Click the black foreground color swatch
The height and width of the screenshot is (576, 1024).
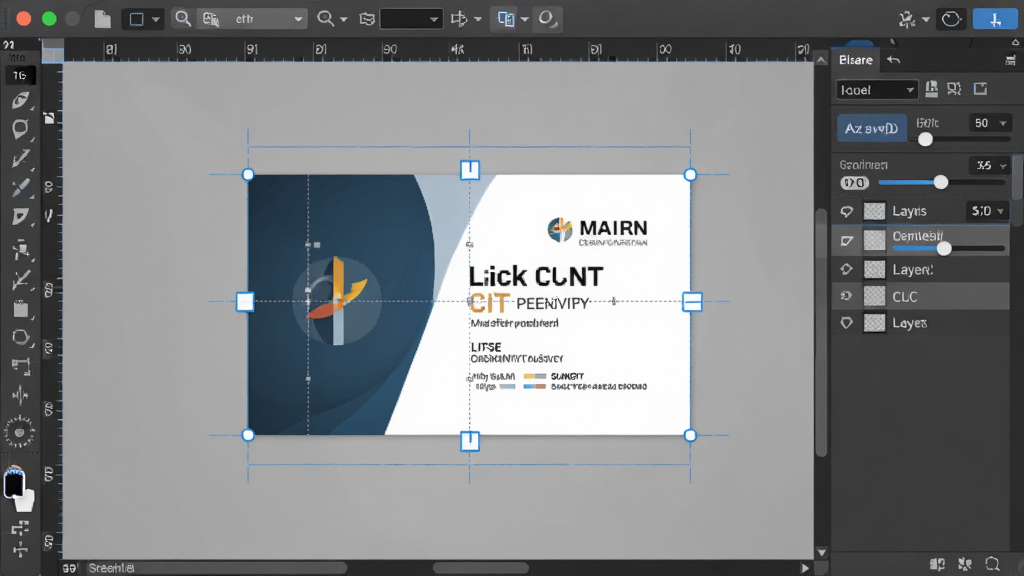14,484
